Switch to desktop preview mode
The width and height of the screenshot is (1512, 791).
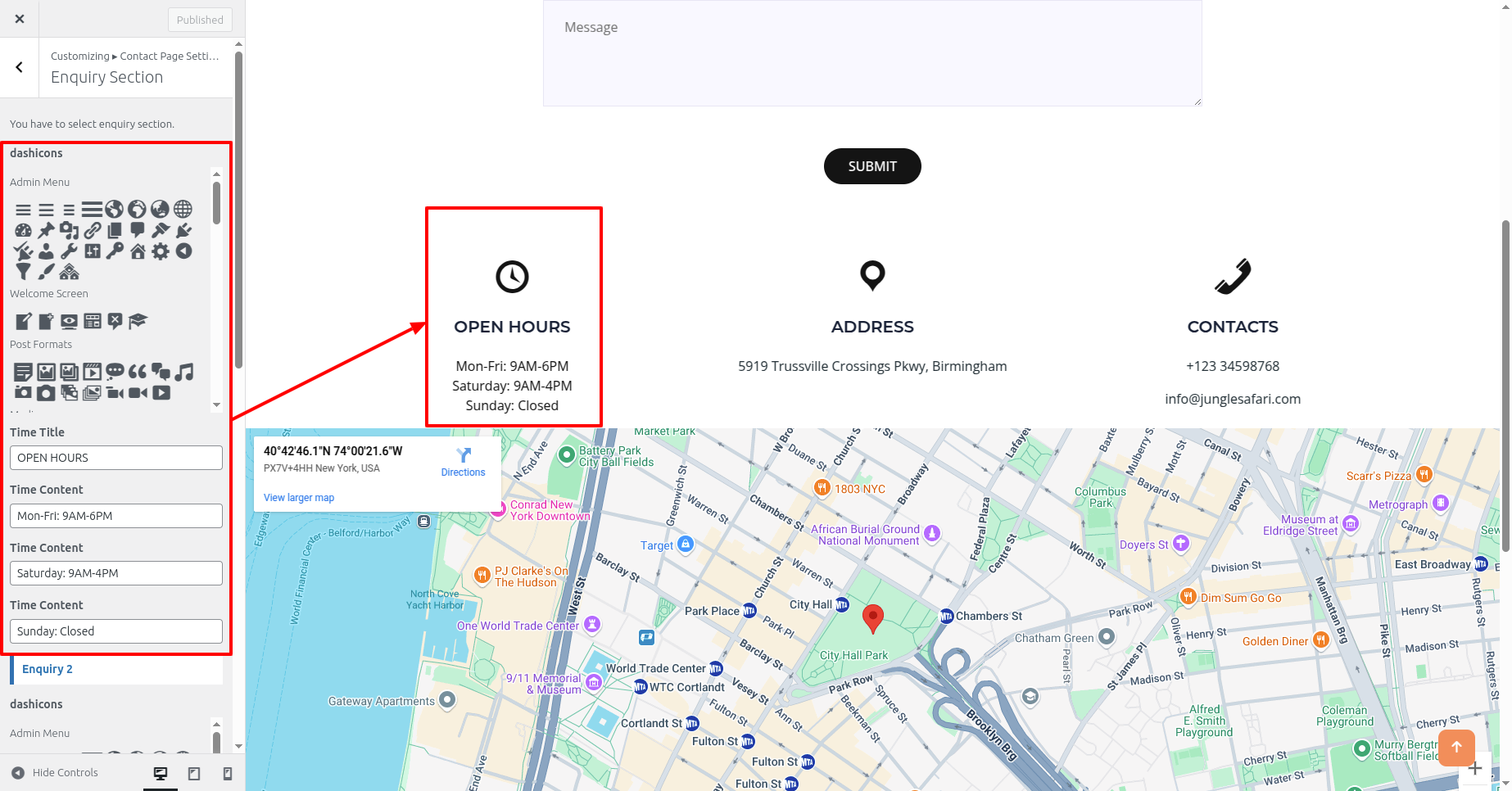click(161, 773)
